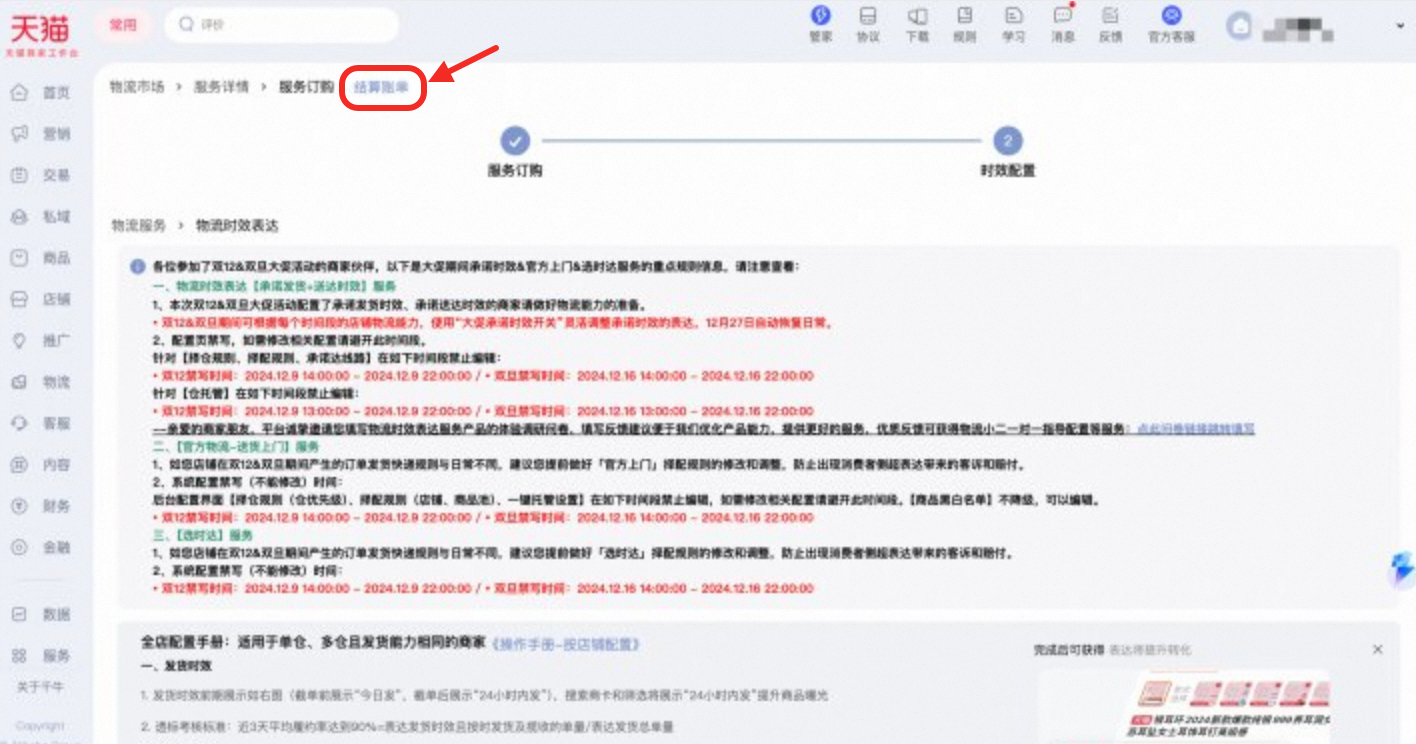Open the 店铺 shop sidebar icon
1416x744 pixels.
(19, 299)
